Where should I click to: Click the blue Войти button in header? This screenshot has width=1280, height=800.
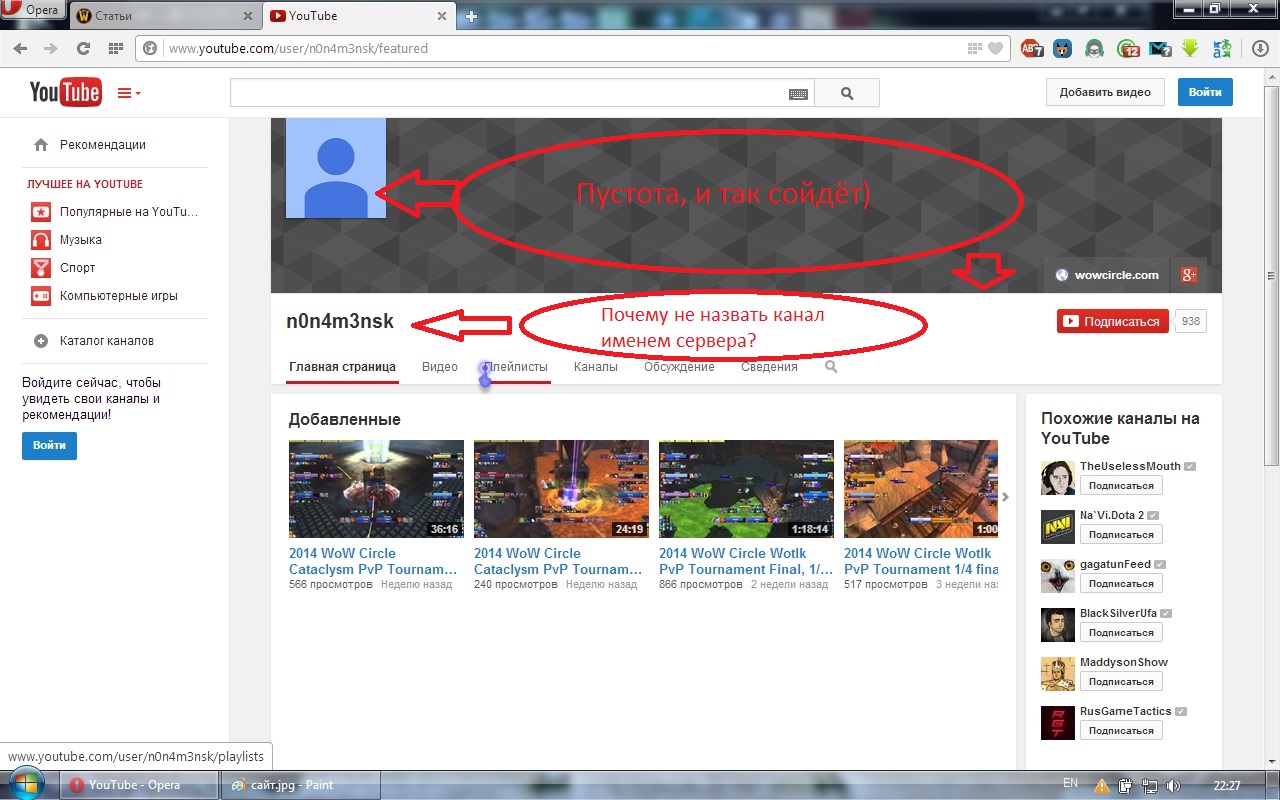[1205, 92]
